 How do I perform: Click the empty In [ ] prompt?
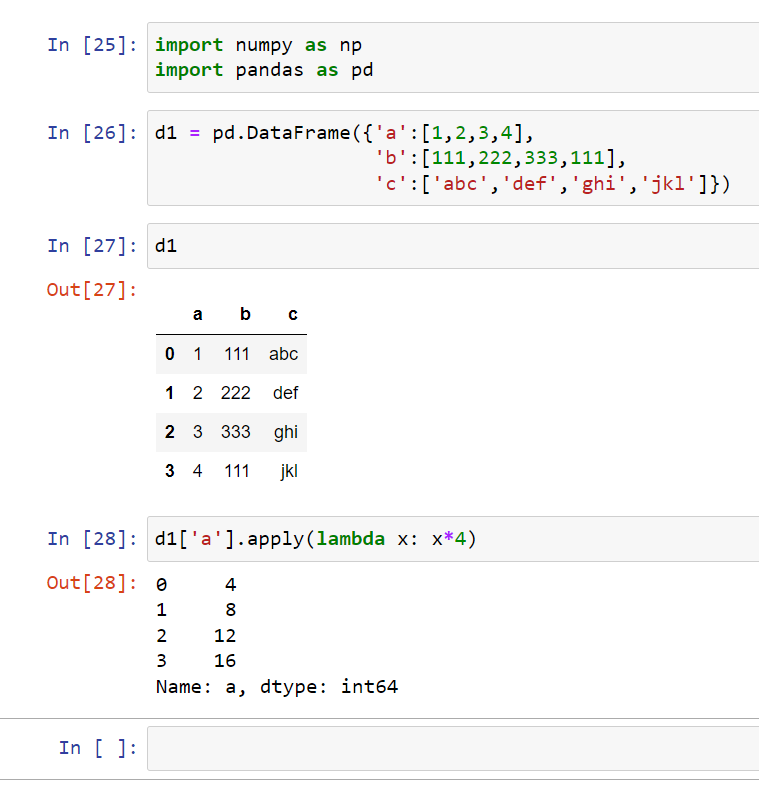tap(98, 748)
